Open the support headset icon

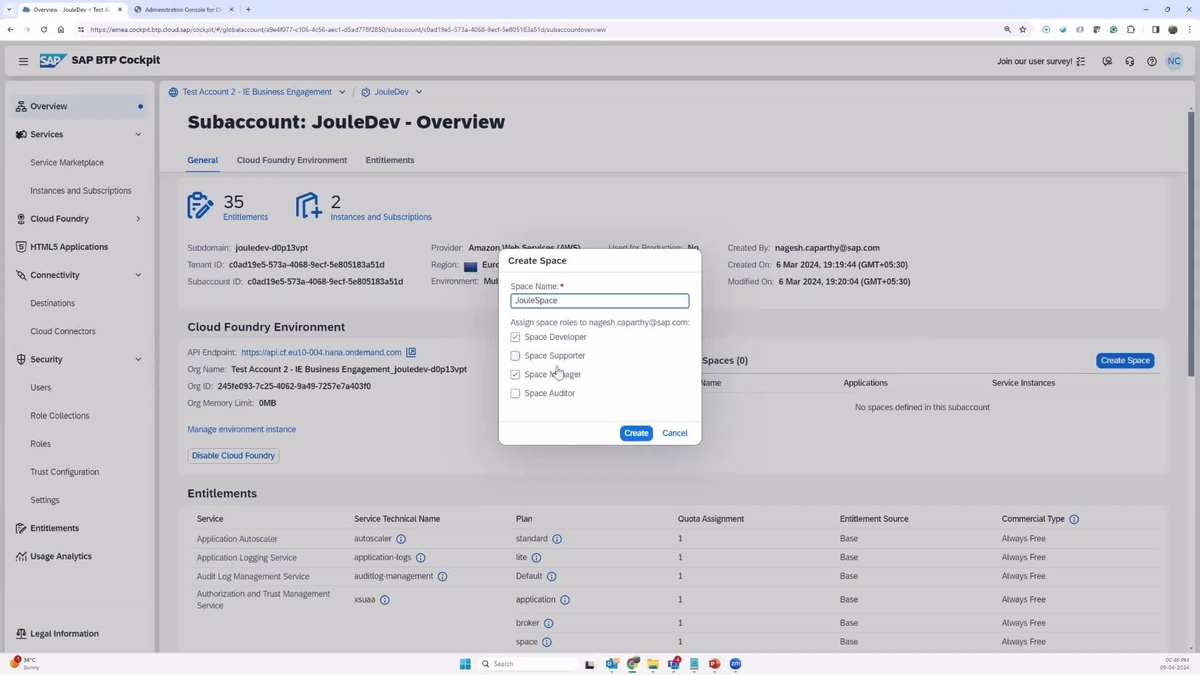coord(1129,61)
